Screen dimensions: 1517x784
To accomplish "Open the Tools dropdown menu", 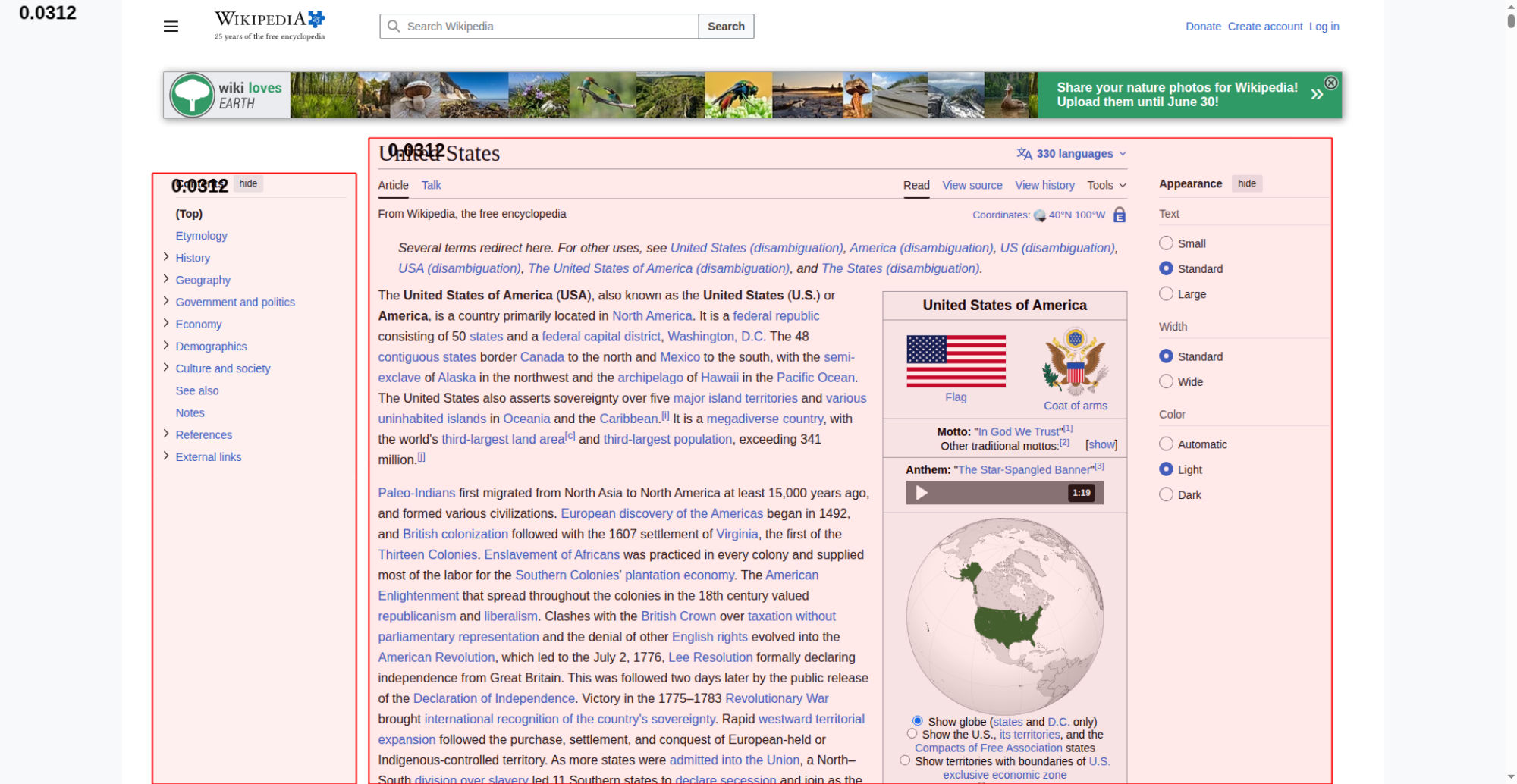I will 1107,185.
